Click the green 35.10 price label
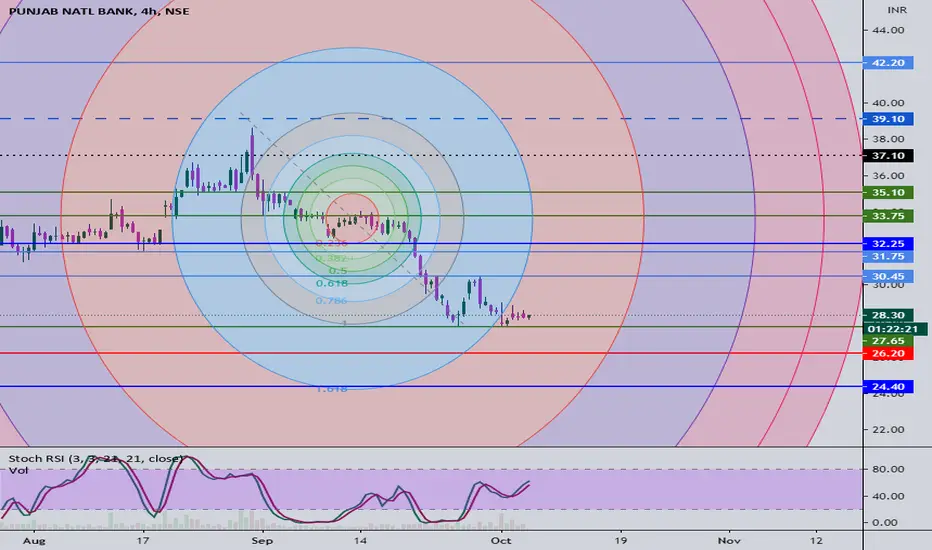 888,193
